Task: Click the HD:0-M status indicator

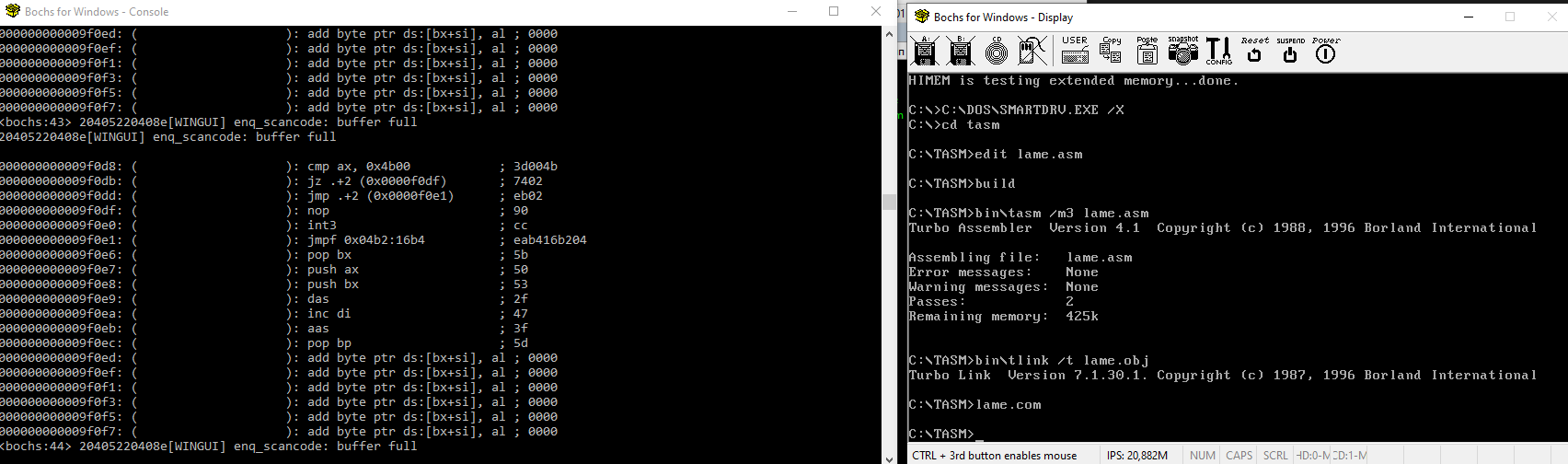Action: pyautogui.click(x=1312, y=455)
